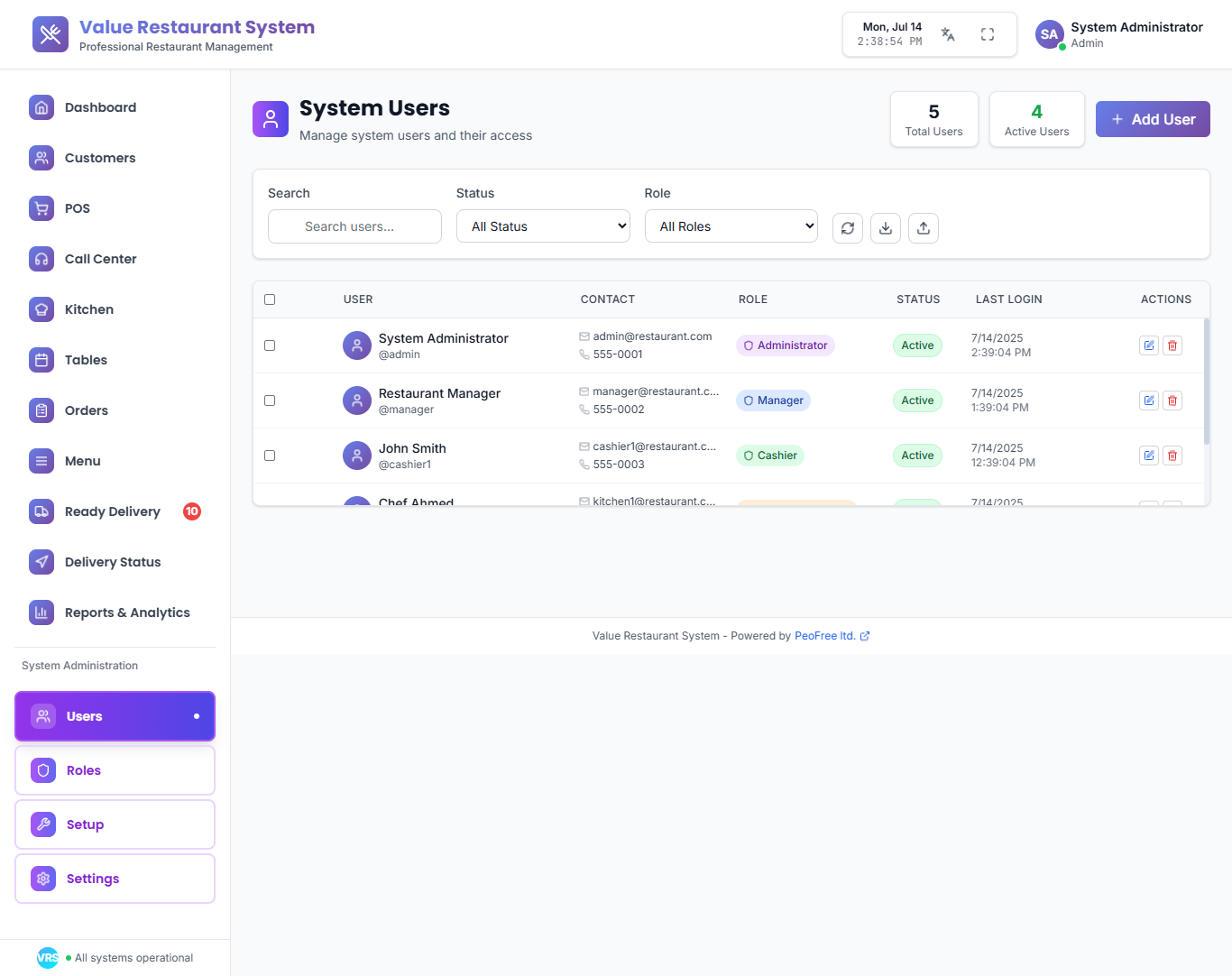This screenshot has width=1232, height=976.
Task: Click the refresh users icon
Action: 848,228
